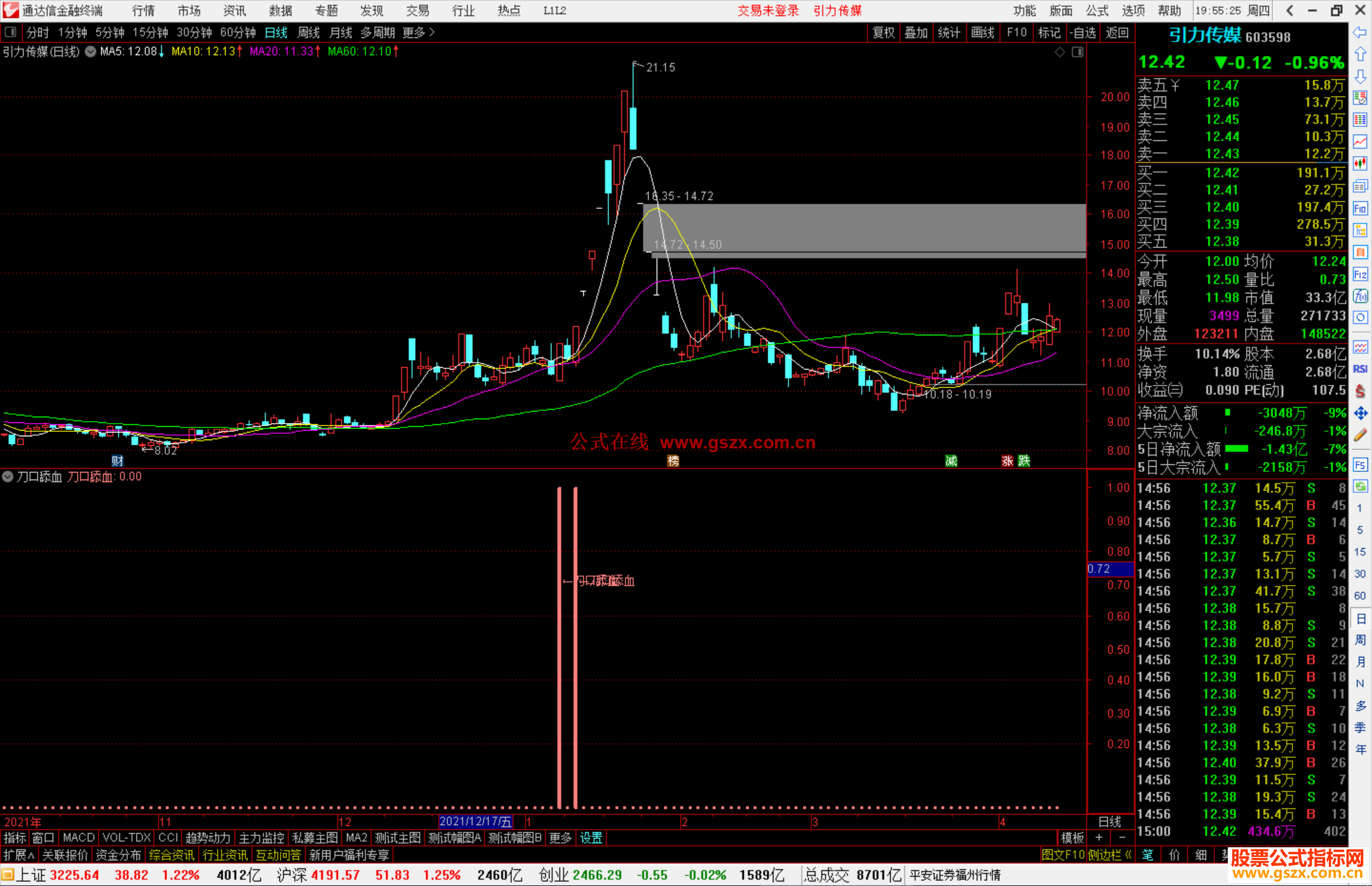The height and width of the screenshot is (886, 1372).
Task: Select the 笔 tick view toggle
Action: tap(1147, 855)
